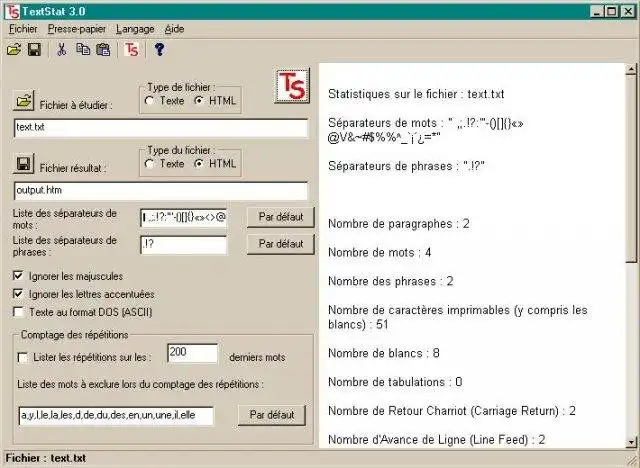
Task: Click the Nombre des phrases : 2 line
Action: 391,281
